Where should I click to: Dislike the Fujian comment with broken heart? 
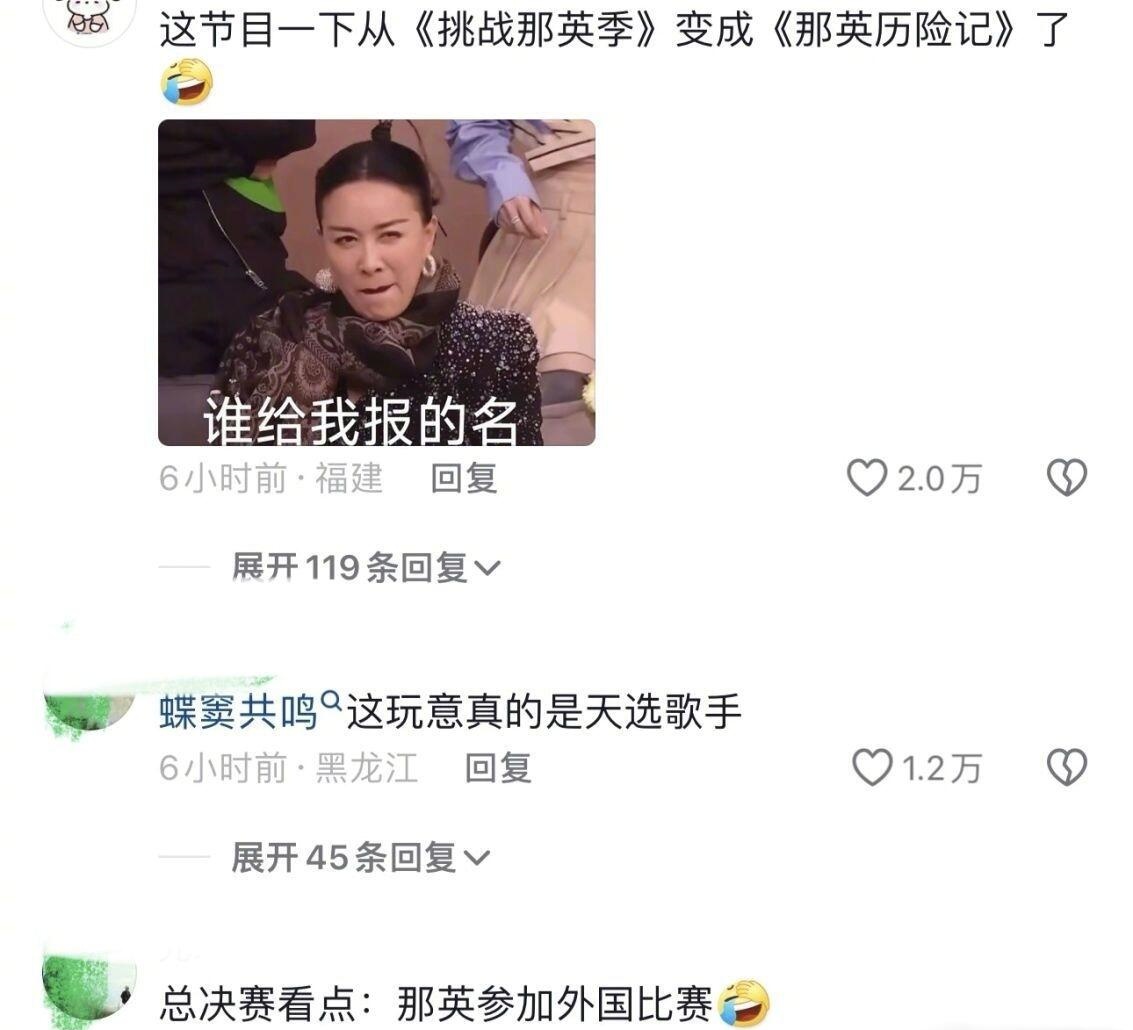[1067, 478]
